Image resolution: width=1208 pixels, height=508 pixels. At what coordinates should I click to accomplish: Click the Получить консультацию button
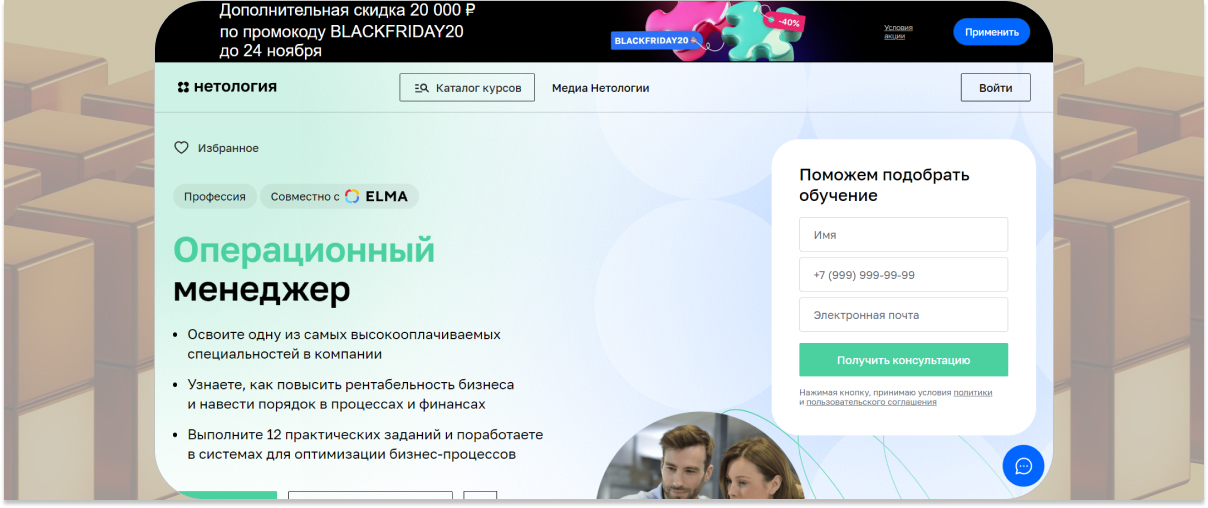pyautogui.click(x=904, y=360)
